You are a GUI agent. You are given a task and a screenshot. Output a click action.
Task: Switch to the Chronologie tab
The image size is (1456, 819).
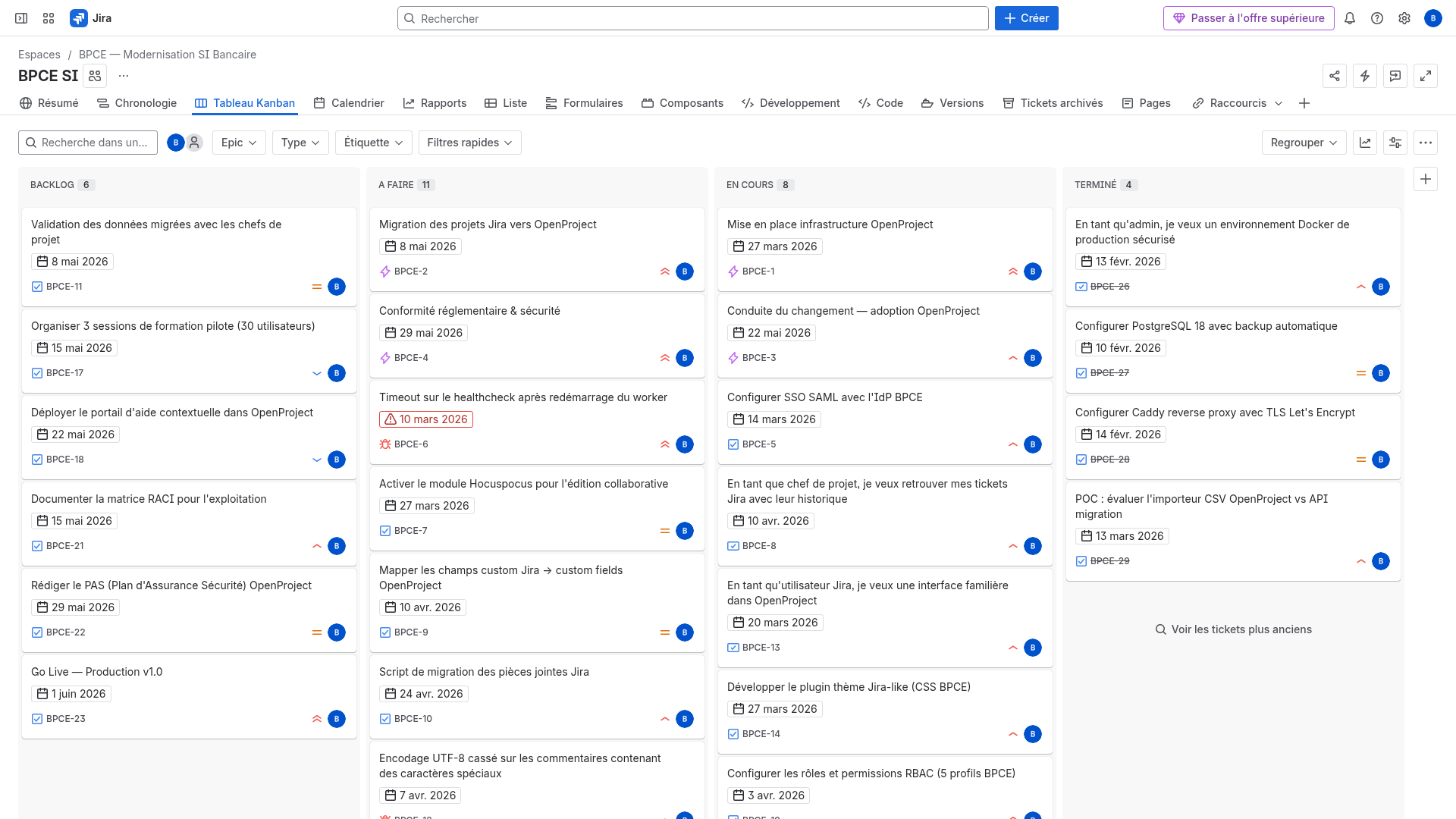pyautogui.click(x=136, y=103)
